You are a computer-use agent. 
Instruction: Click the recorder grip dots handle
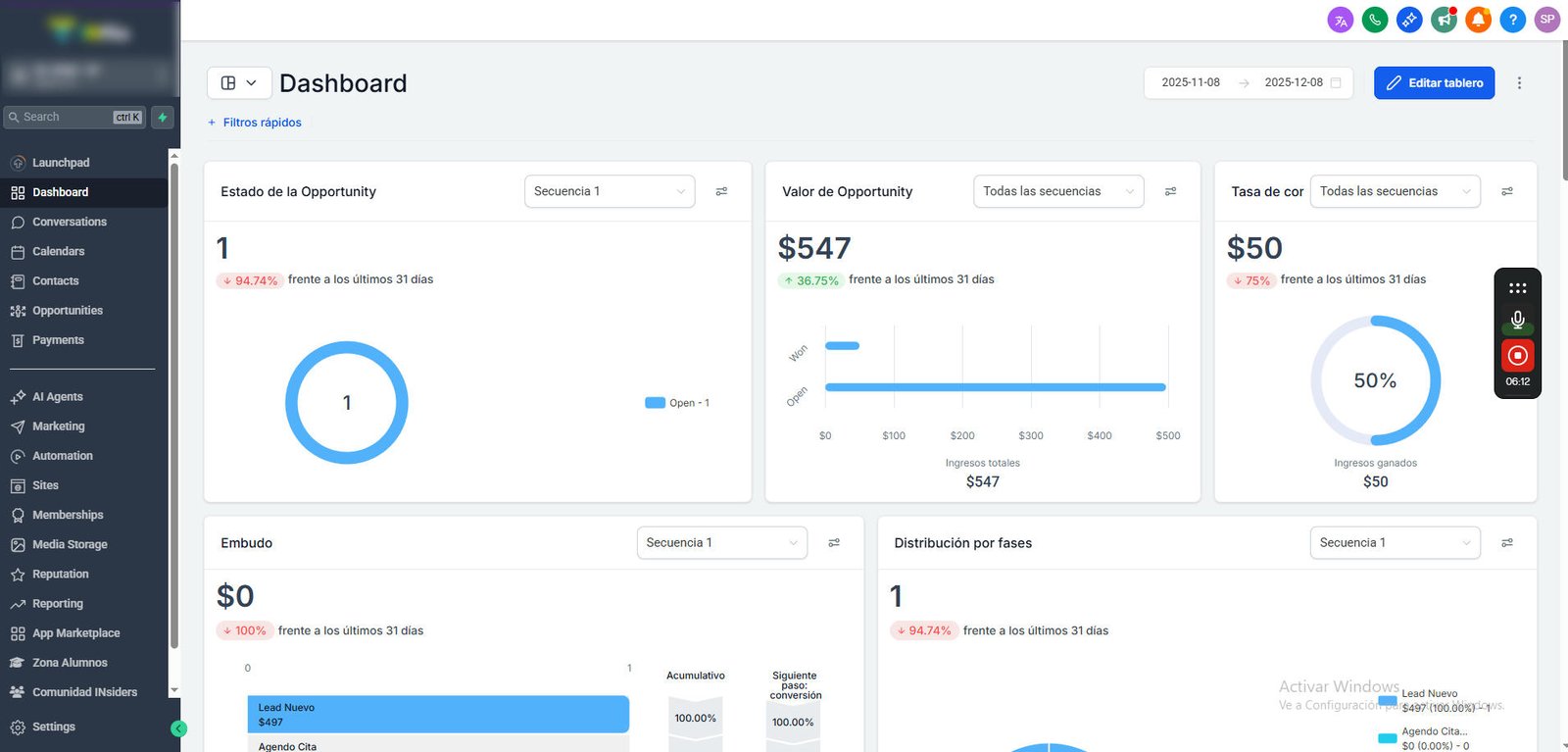coord(1518,288)
